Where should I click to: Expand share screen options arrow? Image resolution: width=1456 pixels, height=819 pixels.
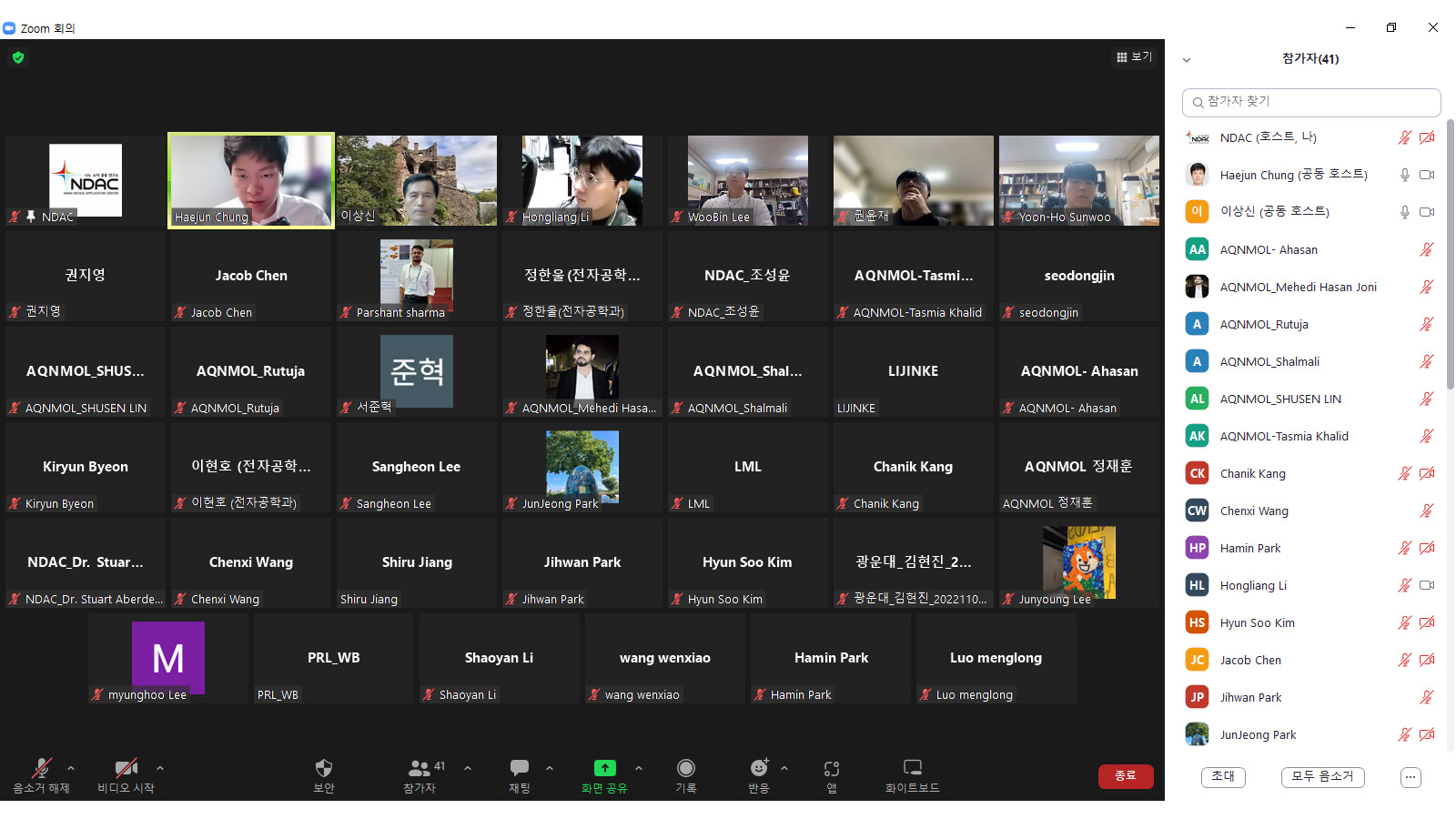[639, 768]
